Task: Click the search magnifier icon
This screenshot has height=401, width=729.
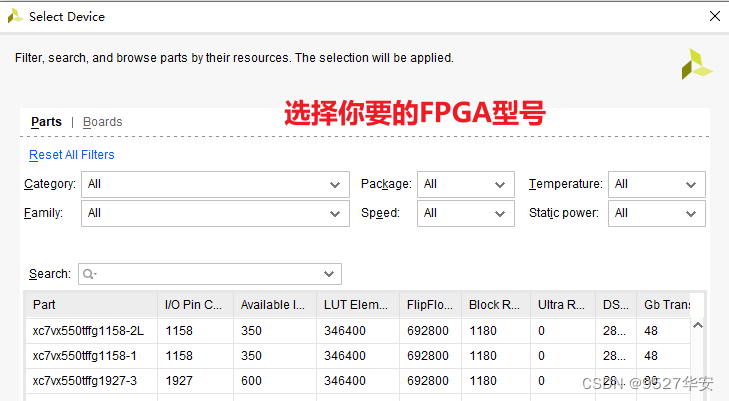Action: 89,274
